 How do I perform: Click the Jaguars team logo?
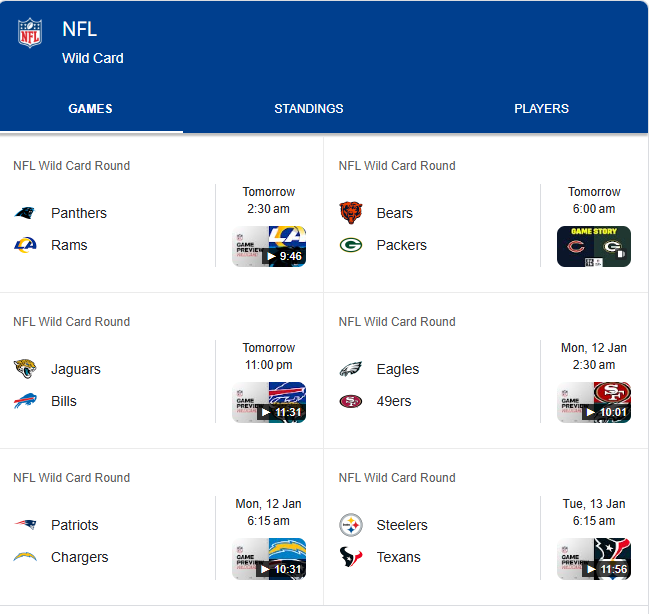pyautogui.click(x=25, y=369)
